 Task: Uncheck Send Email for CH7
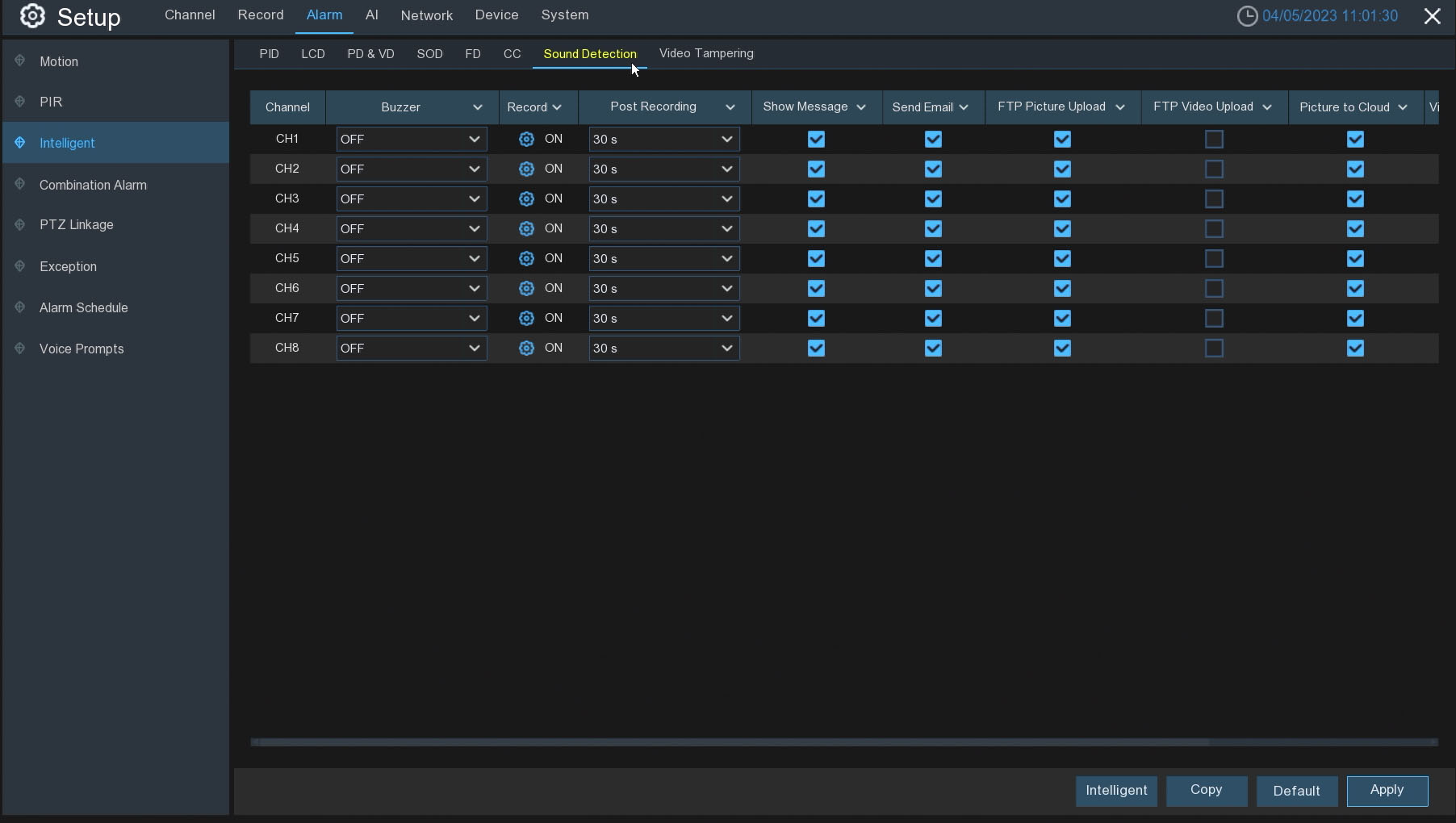[933, 319]
